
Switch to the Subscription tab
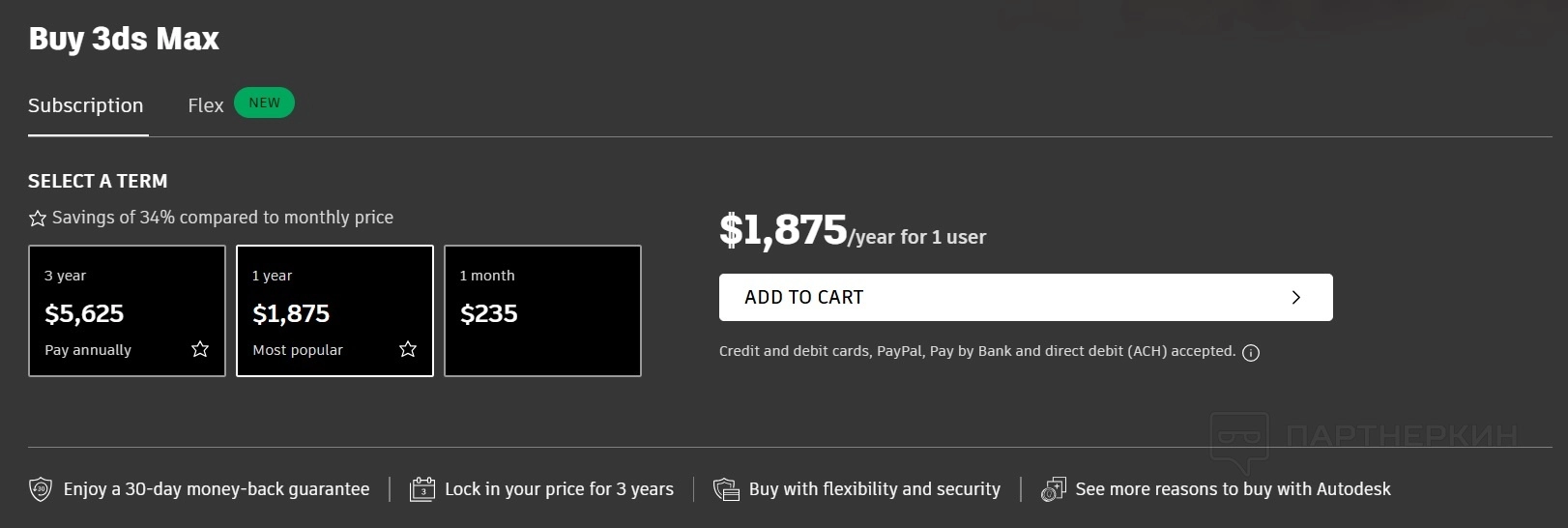coord(86,105)
